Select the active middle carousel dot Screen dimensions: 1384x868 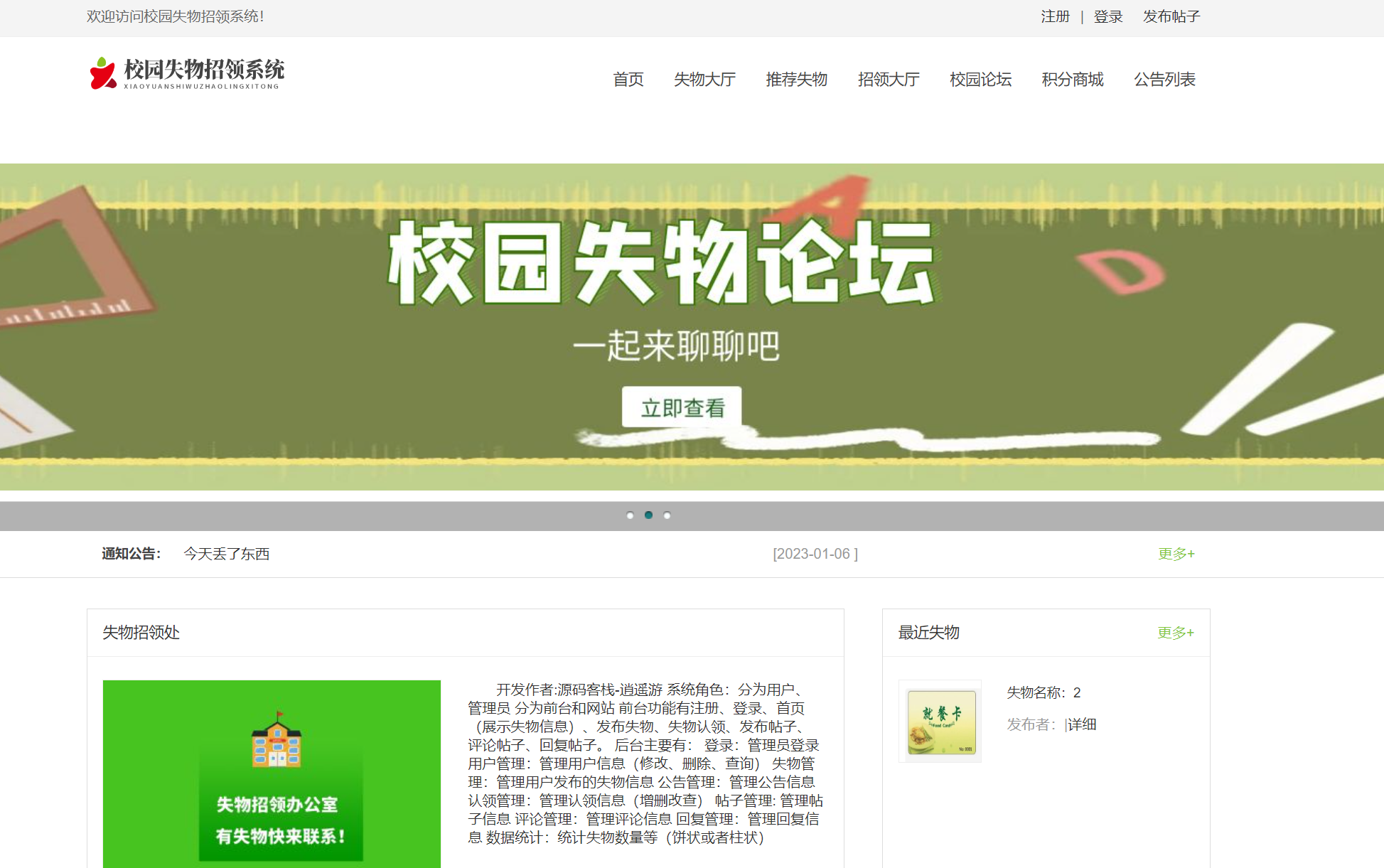pos(648,515)
